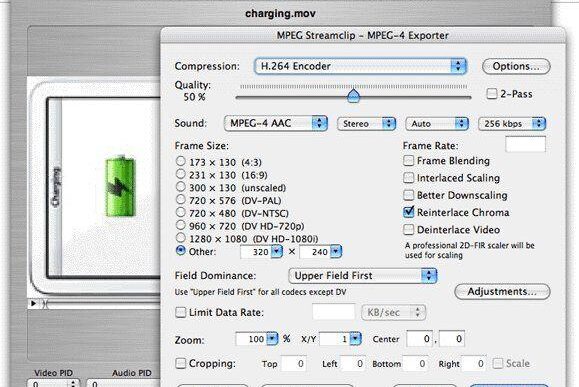Open the Compression codec dropdown
The height and width of the screenshot is (387, 579).
[360, 66]
